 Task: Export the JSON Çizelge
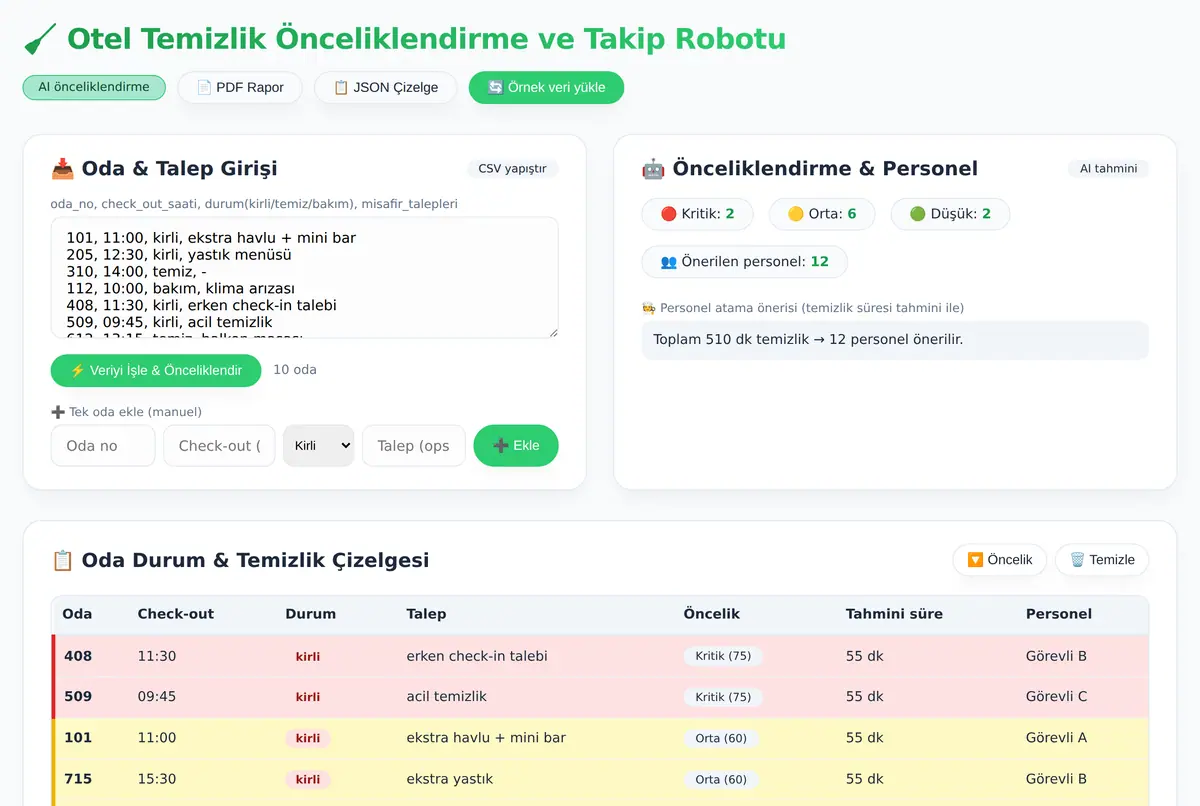pyautogui.click(x=386, y=87)
